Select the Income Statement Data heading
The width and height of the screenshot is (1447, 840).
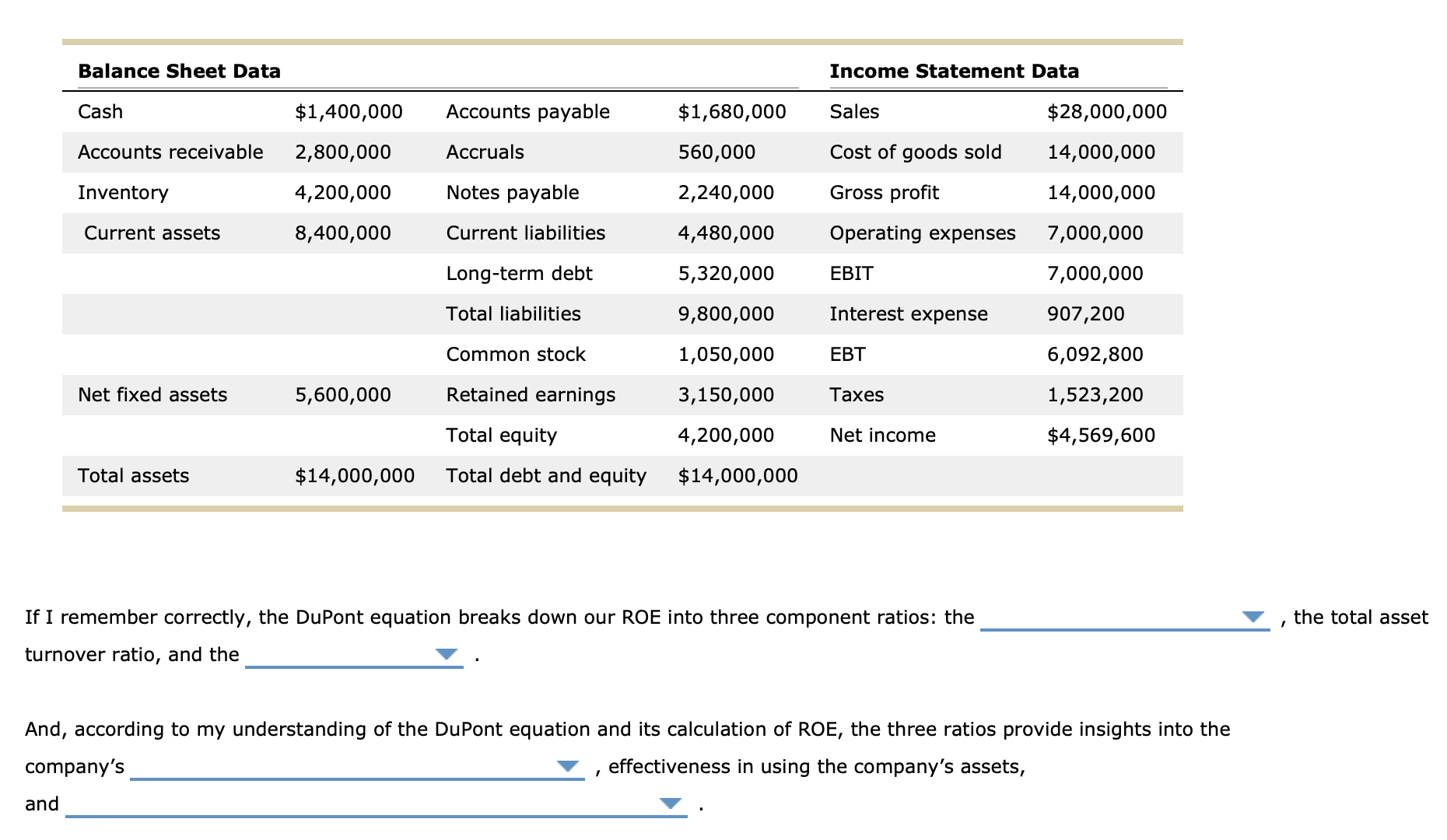(954, 71)
